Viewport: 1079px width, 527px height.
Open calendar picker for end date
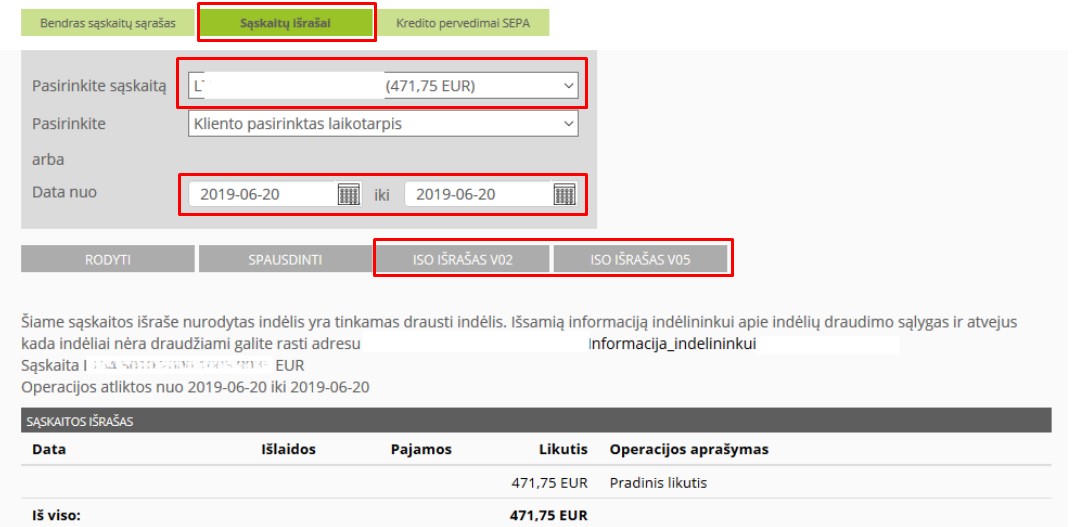pyautogui.click(x=564, y=194)
